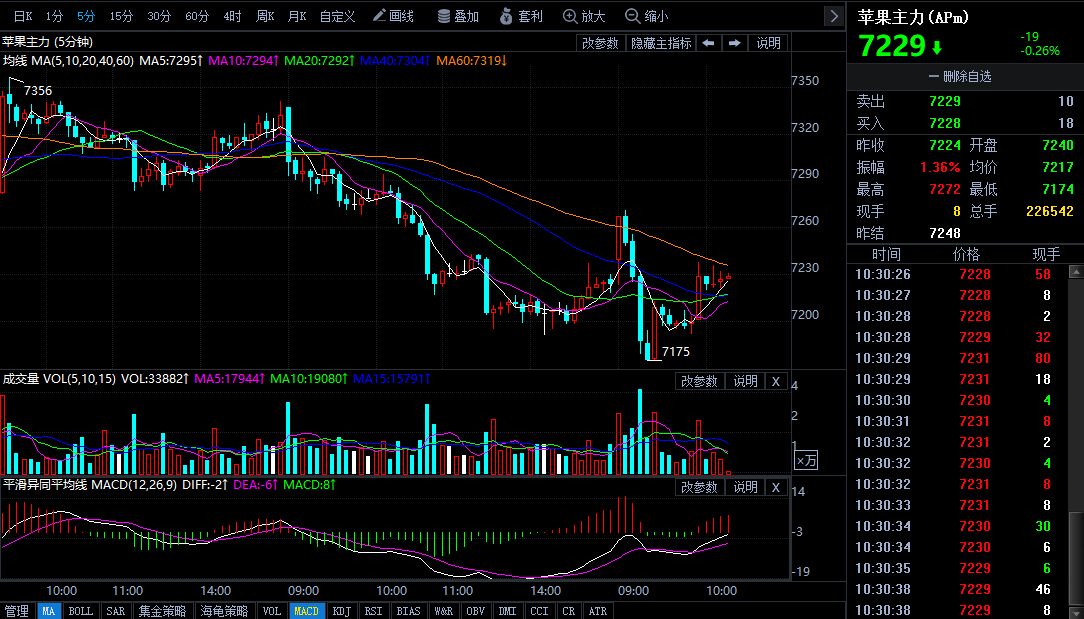
Task: Click the MA60:7319 label
Action: click(x=471, y=61)
